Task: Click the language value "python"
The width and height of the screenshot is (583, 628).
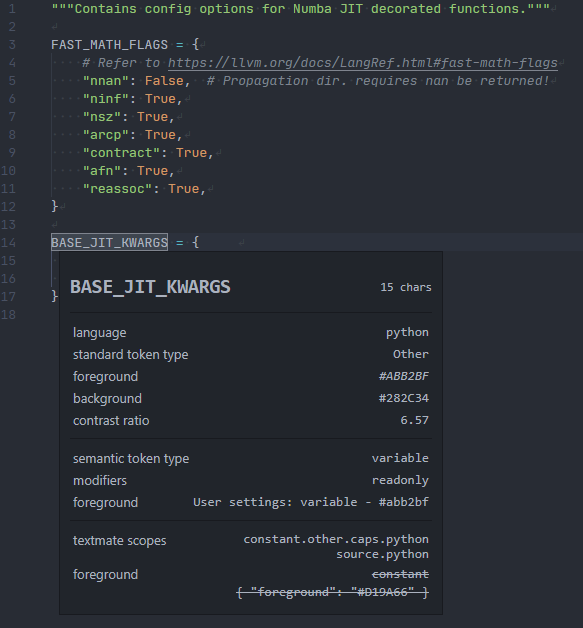Action: pyautogui.click(x=407, y=332)
